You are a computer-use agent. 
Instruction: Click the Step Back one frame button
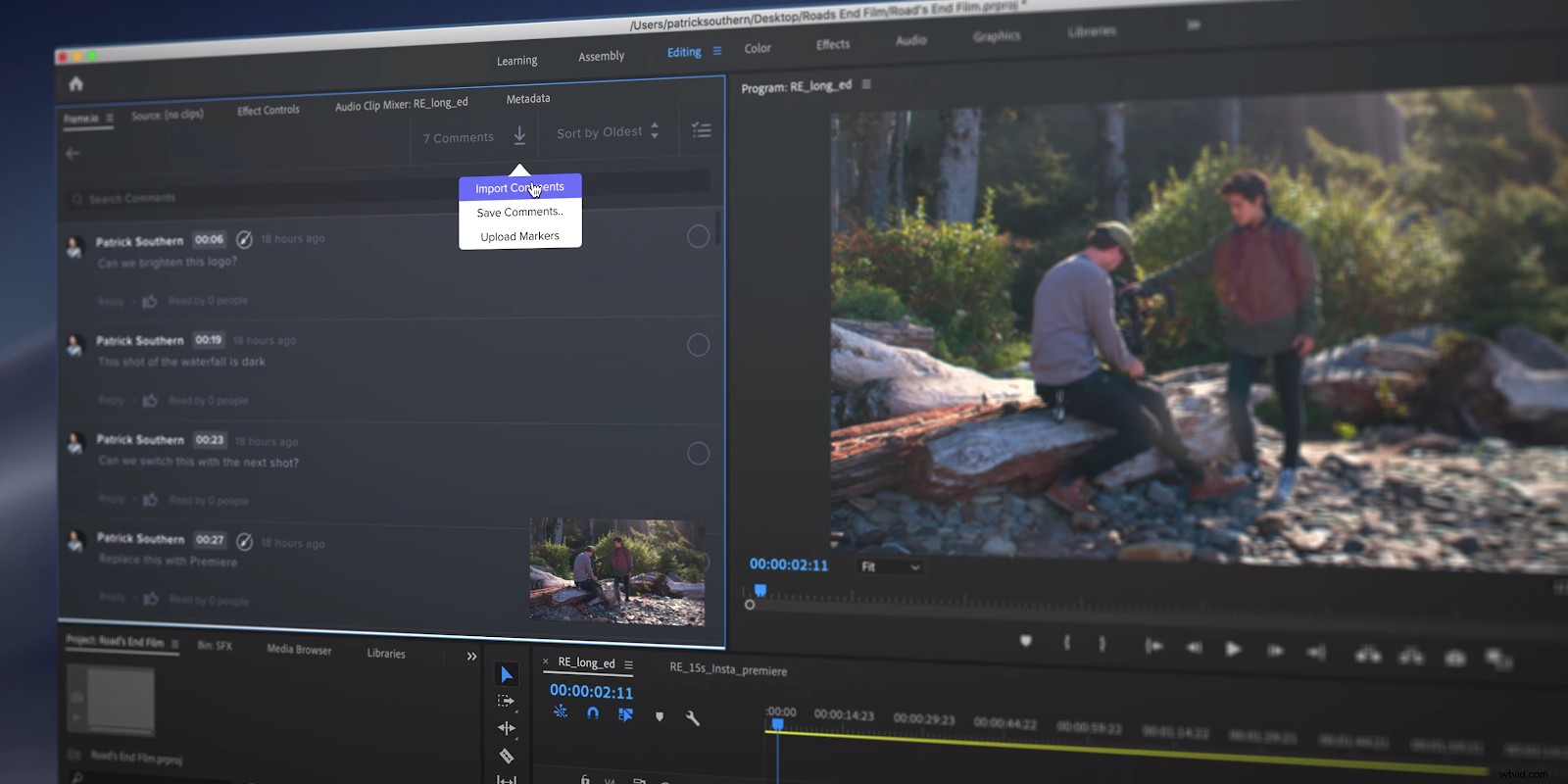1194,647
